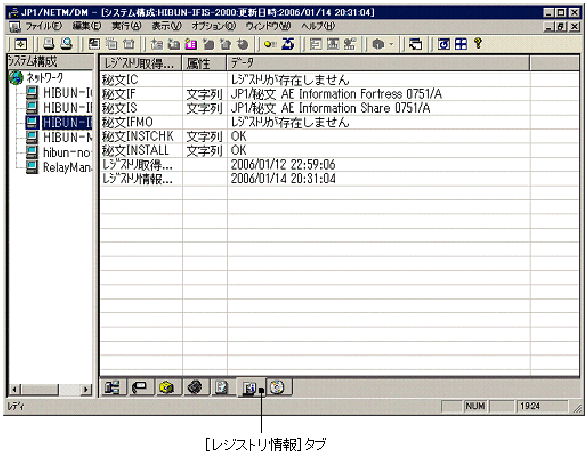Select the 秘文IC row
This screenshot has width=587, height=461.
click(x=339, y=79)
